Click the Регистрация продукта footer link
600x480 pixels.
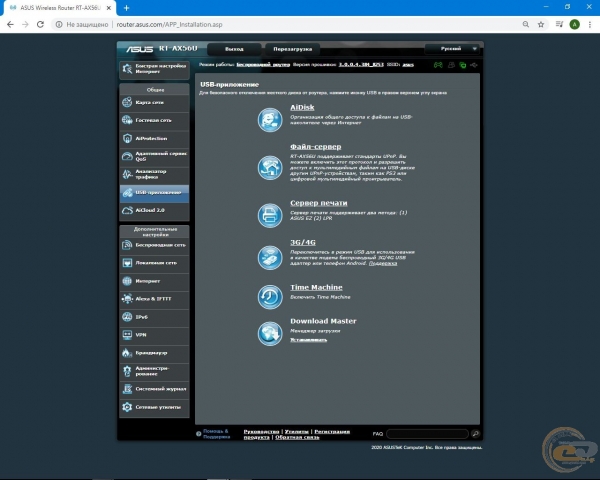pyautogui.click(x=332, y=432)
